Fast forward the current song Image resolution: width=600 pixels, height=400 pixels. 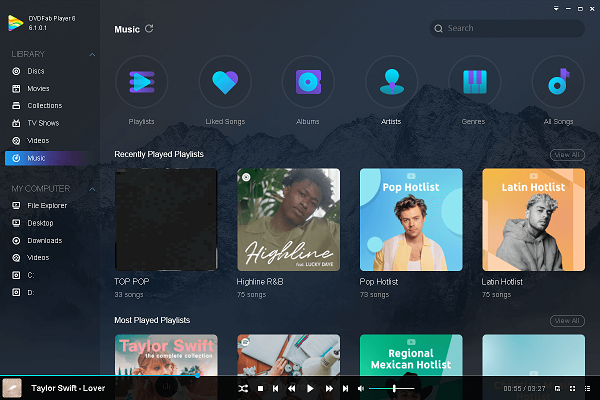coord(329,389)
